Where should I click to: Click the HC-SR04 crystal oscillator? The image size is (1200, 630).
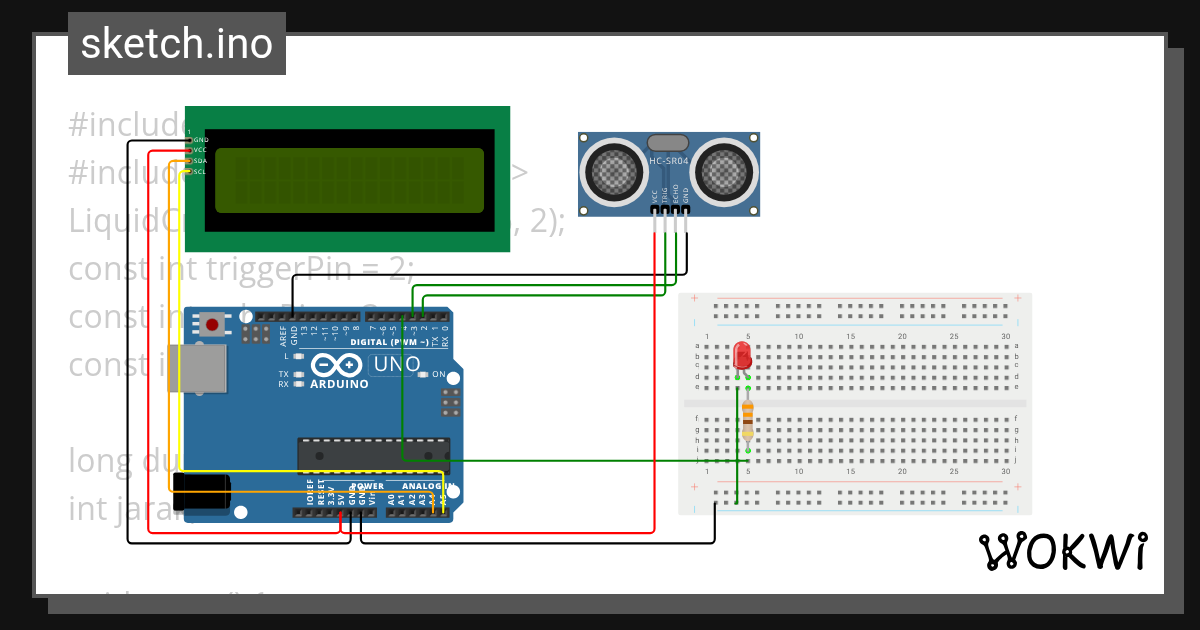[x=668, y=143]
